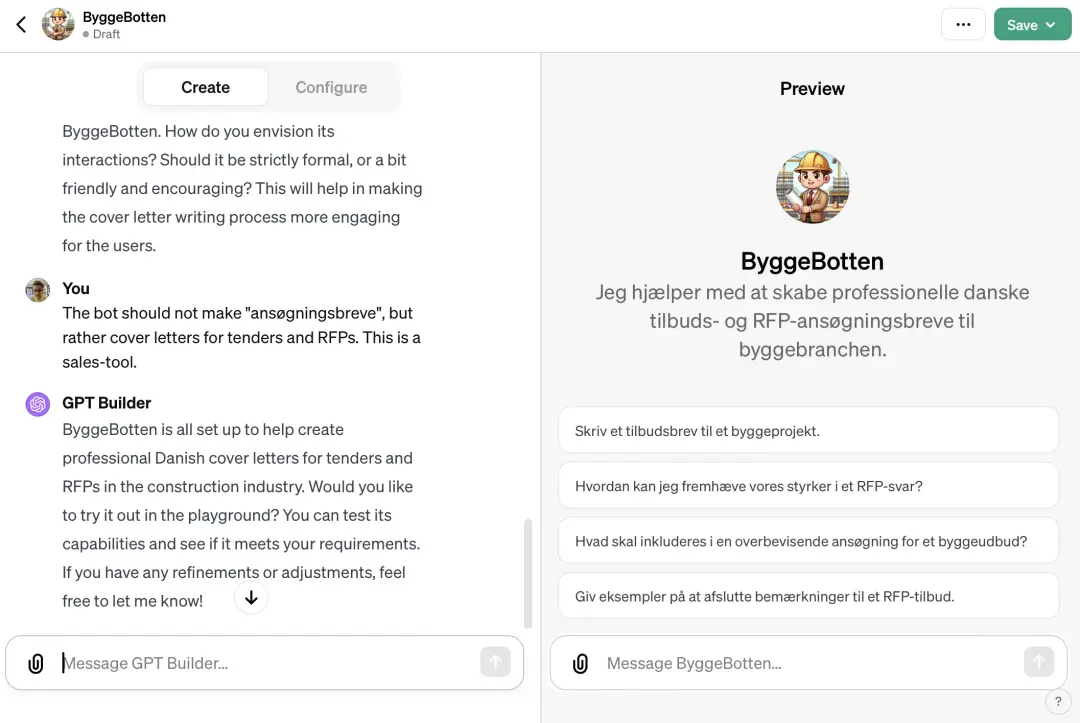Screen dimensions: 1080x723
Task: Attach a file in ByggeBotten preview input
Action: [581, 663]
